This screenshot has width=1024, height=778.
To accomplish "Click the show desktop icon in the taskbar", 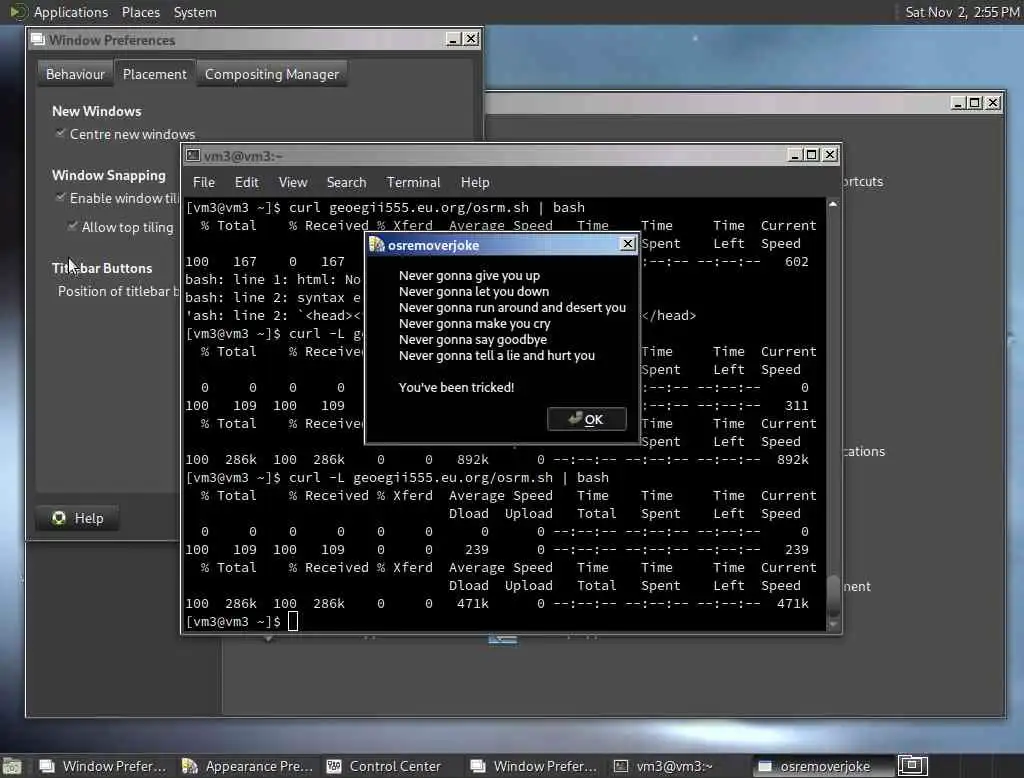I will click(x=12, y=766).
